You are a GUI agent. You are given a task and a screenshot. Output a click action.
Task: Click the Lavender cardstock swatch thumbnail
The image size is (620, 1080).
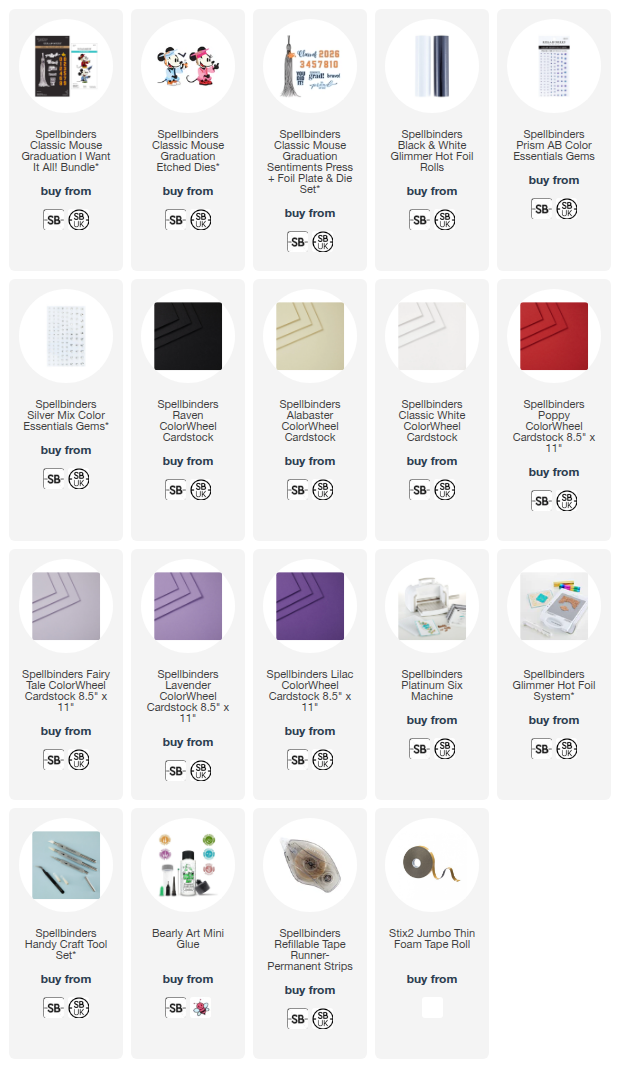click(188, 606)
